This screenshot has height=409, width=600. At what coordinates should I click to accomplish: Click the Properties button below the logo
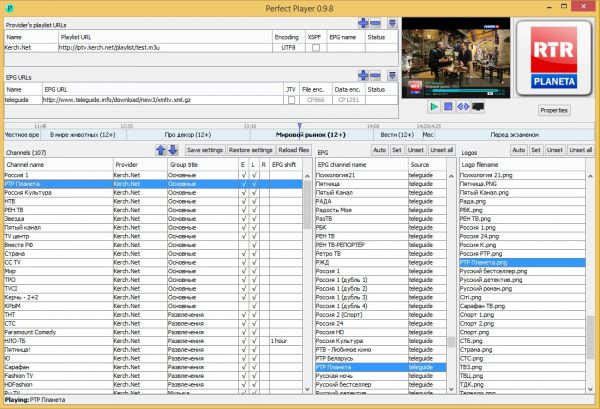[553, 110]
